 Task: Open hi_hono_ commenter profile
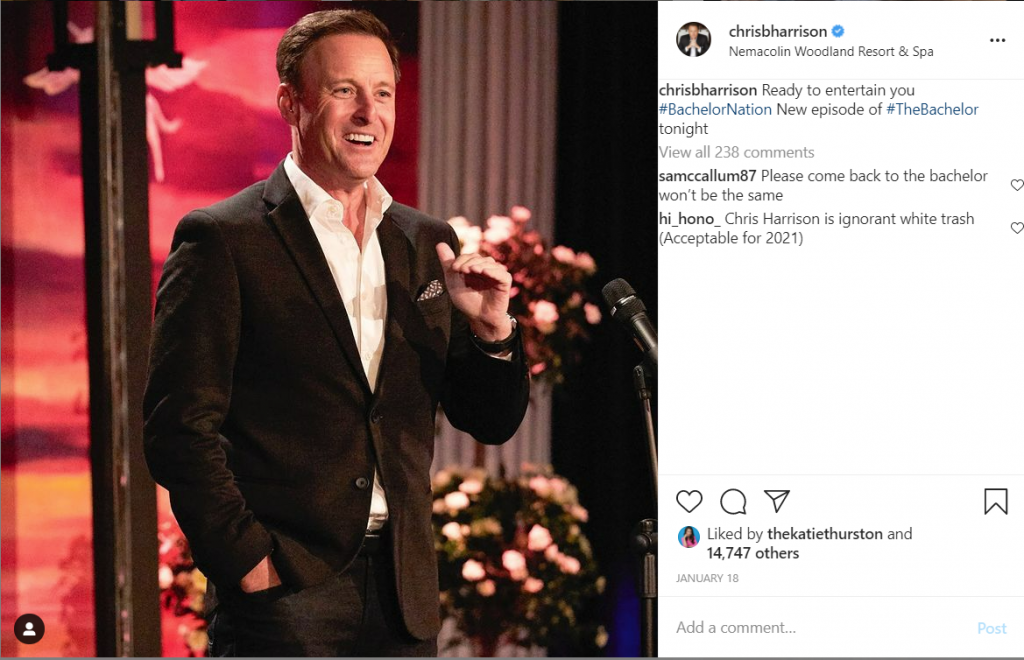(x=689, y=218)
